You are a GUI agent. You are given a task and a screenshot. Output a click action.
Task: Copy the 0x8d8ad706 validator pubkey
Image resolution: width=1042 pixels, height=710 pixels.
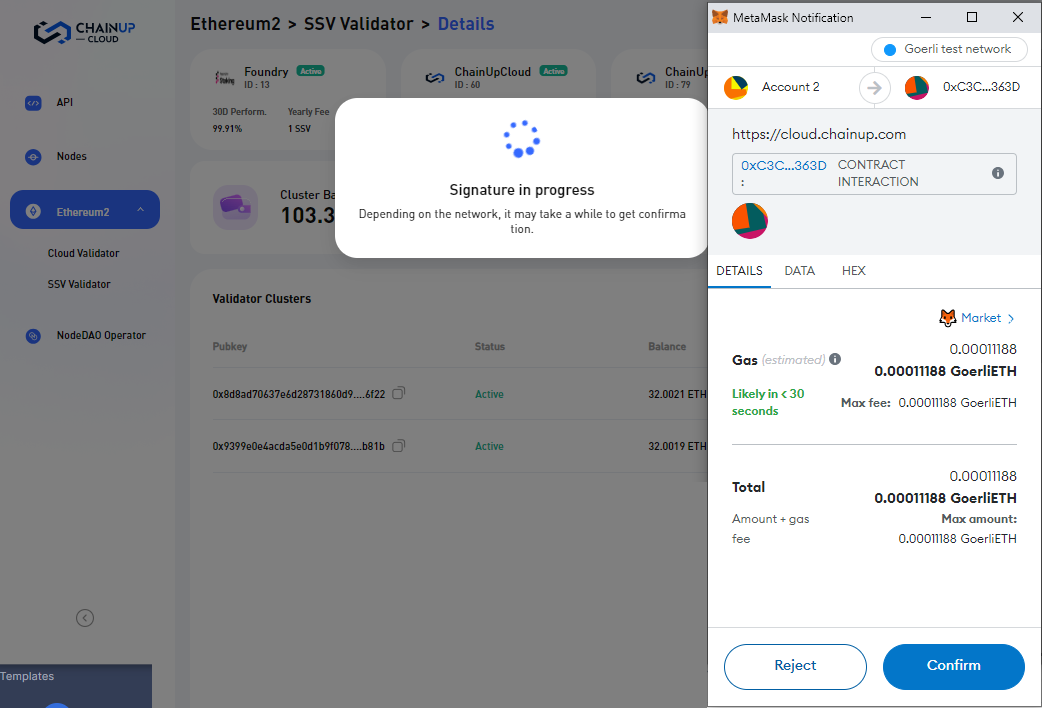[398, 394]
